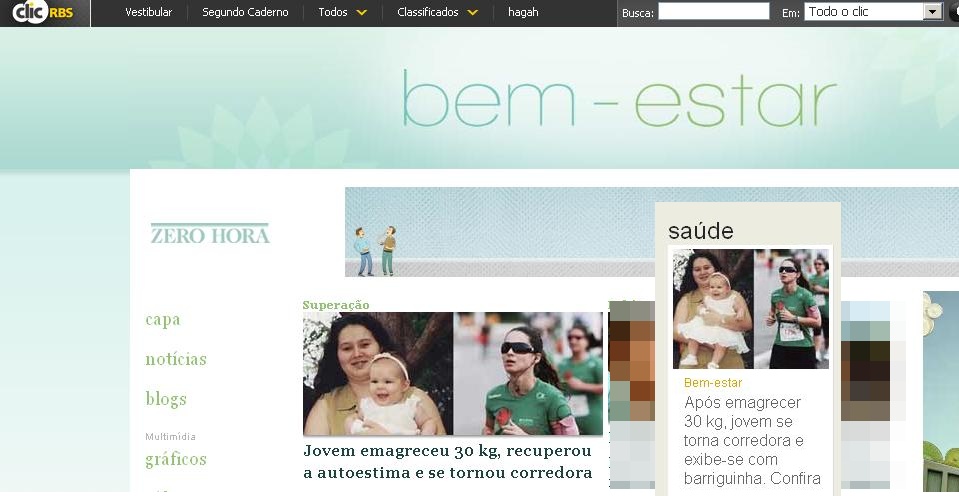This screenshot has height=496, width=959.
Task: Open the gráficos multimedia link
Action: (176, 459)
